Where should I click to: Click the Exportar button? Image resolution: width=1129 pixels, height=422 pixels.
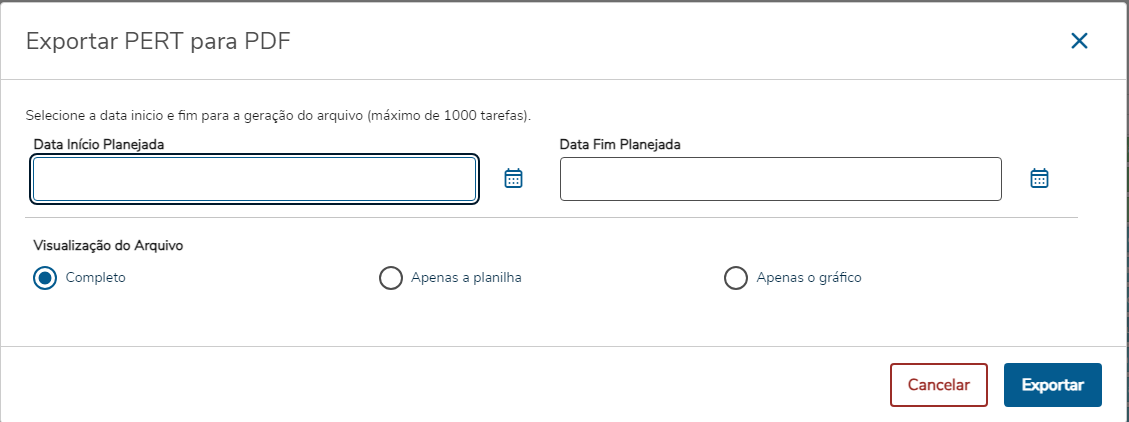[1052, 385]
